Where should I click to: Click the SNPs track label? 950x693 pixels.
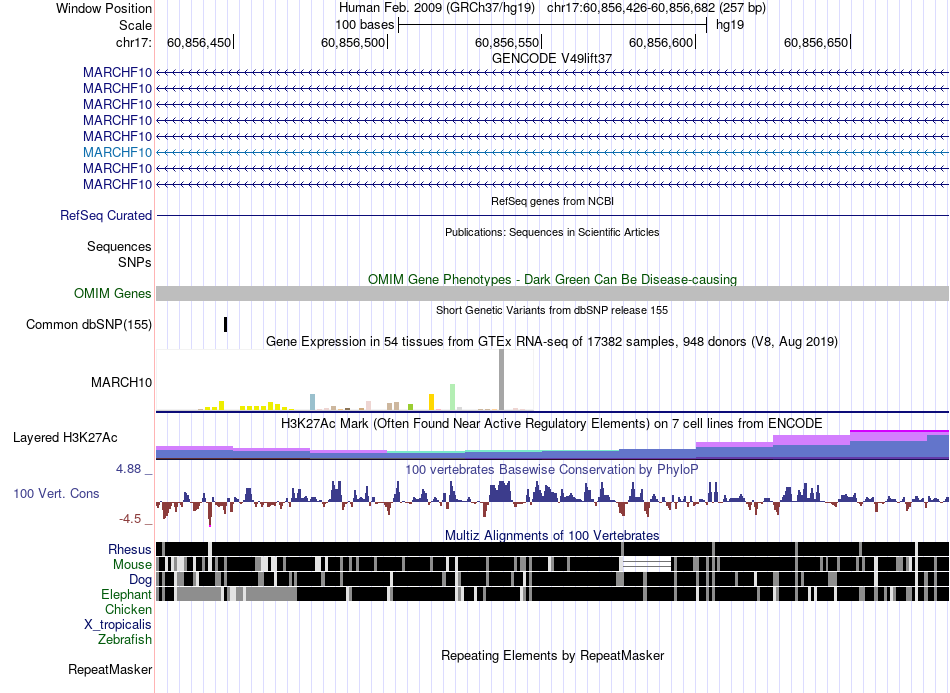coord(135,262)
